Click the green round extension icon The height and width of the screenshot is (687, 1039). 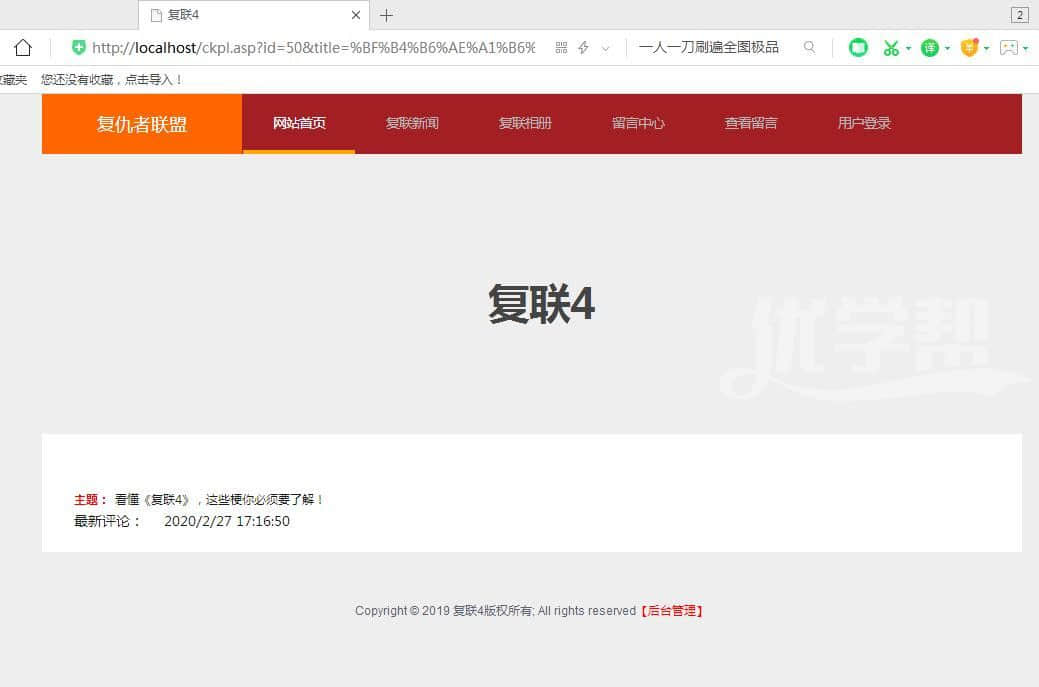coord(858,47)
